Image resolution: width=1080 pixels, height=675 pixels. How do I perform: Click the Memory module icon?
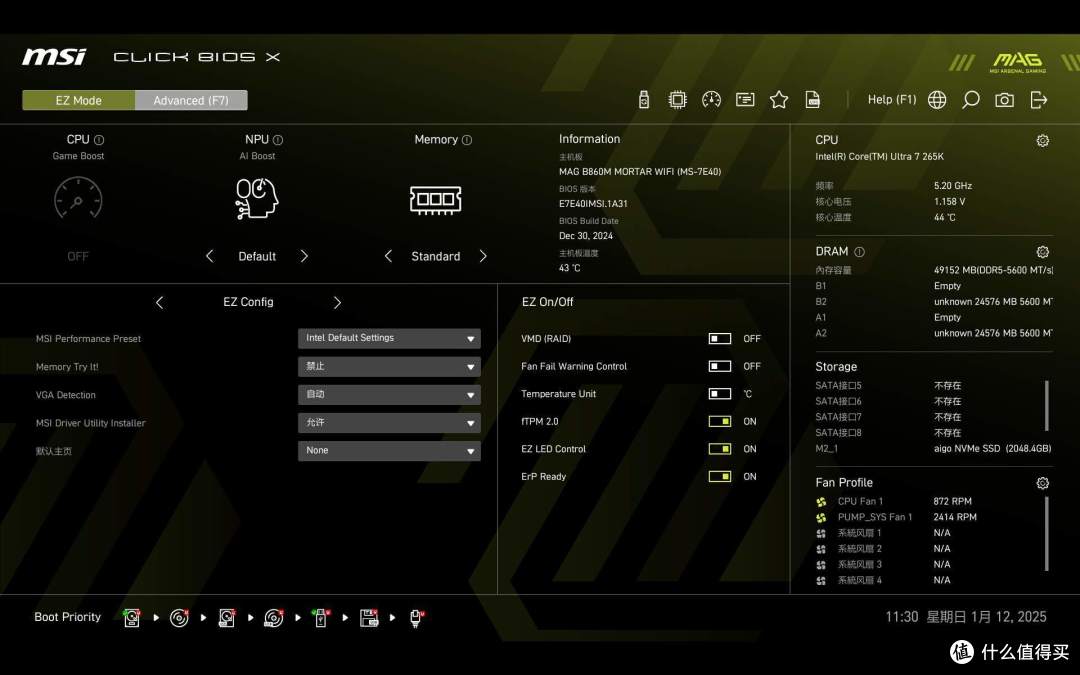coord(435,200)
